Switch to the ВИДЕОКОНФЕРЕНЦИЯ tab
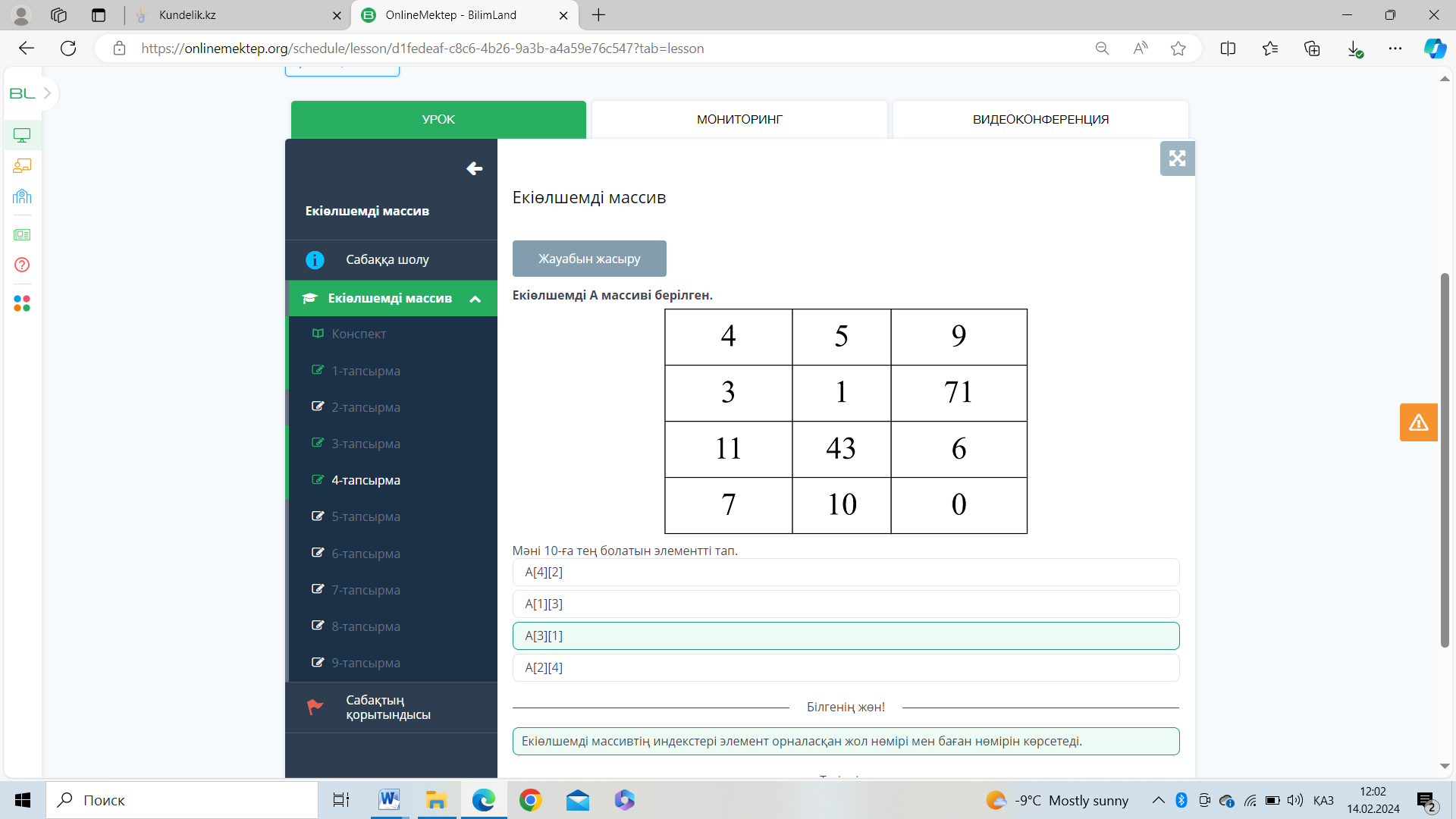1456x819 pixels. [x=1040, y=119]
